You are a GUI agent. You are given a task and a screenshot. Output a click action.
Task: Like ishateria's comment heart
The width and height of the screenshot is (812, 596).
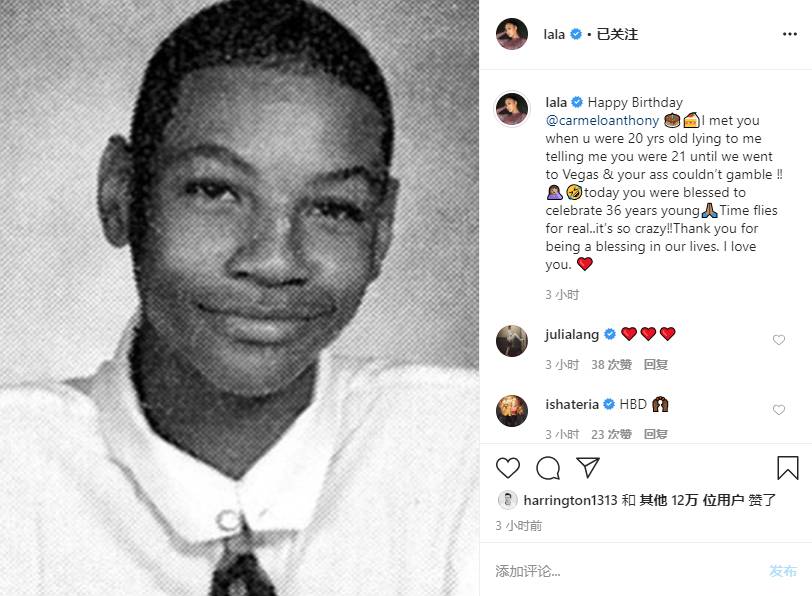[779, 410]
